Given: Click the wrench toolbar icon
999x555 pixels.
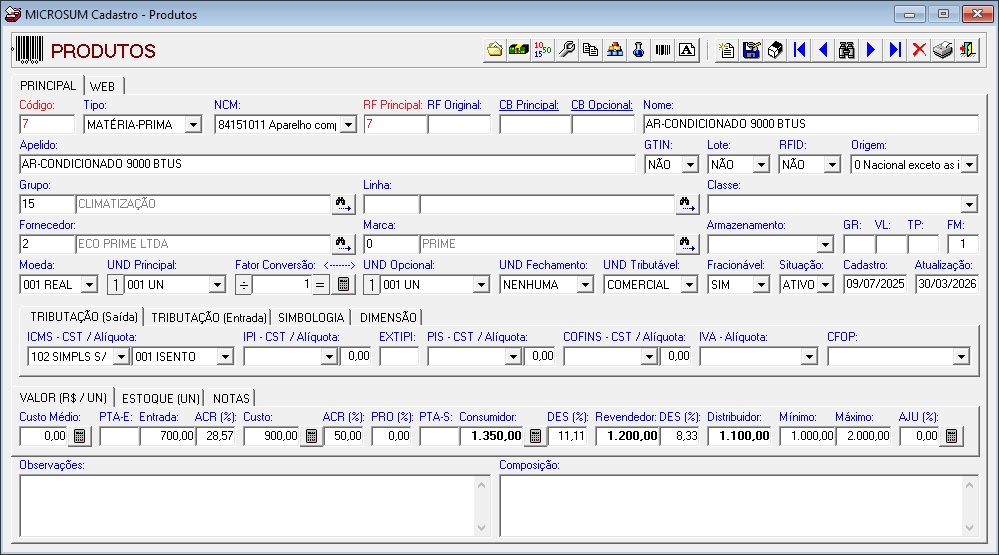Looking at the screenshot, I should [566, 50].
